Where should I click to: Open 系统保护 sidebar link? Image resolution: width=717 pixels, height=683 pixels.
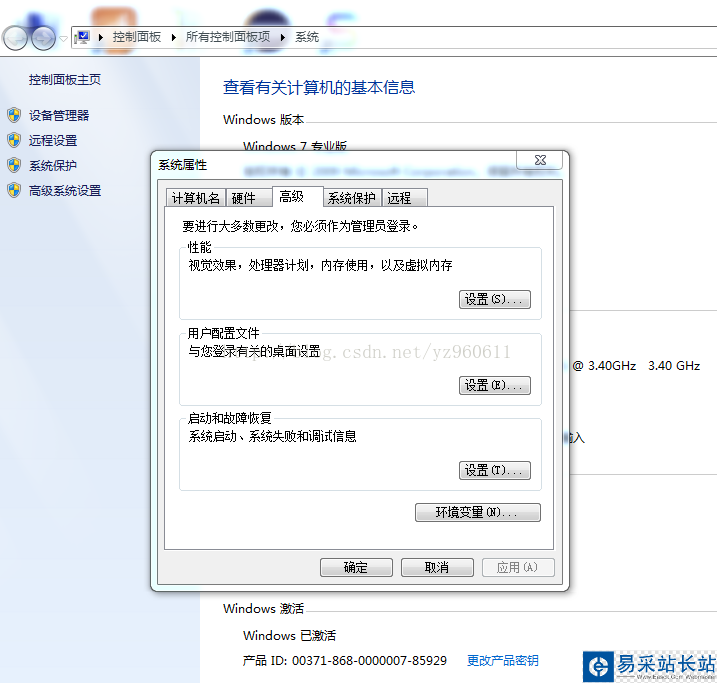click(x=53, y=165)
